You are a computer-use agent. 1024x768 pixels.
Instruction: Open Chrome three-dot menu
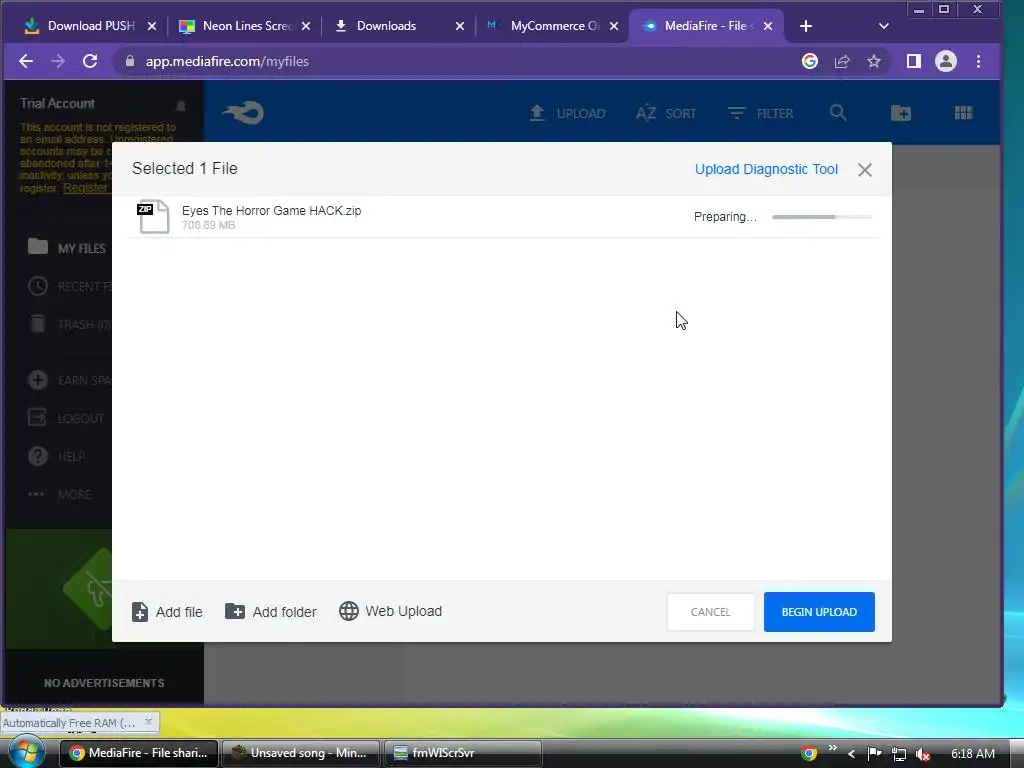978,61
